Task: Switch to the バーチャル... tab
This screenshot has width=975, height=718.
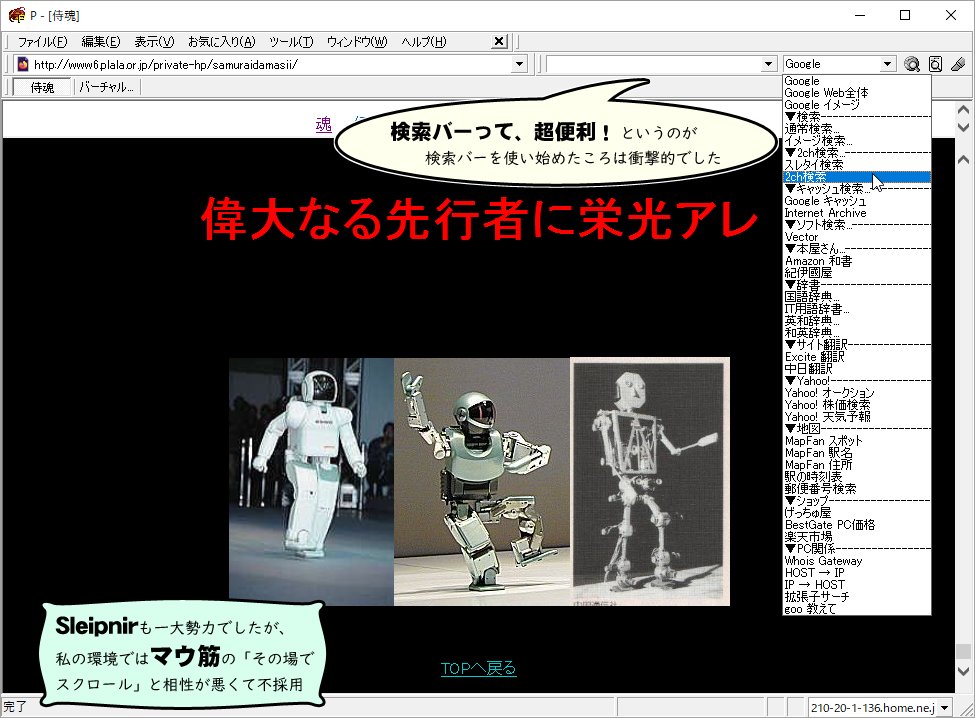Action: pyautogui.click(x=107, y=88)
